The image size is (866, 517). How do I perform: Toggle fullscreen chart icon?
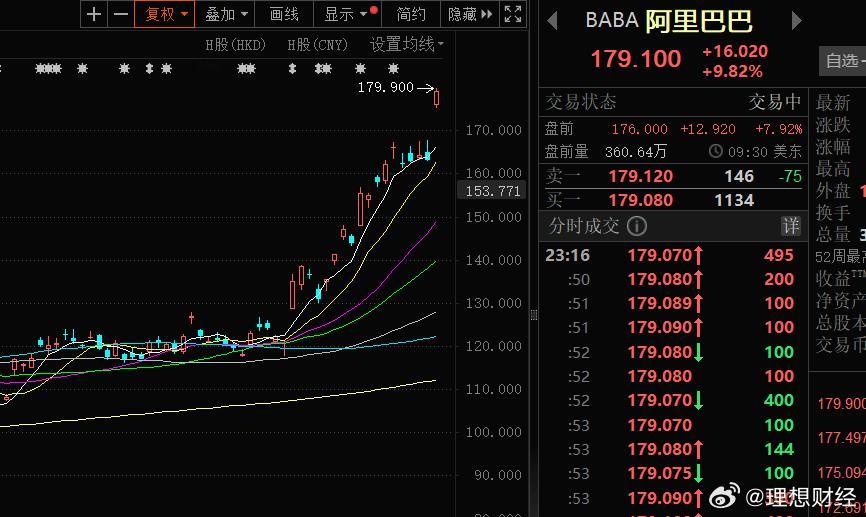pos(513,14)
